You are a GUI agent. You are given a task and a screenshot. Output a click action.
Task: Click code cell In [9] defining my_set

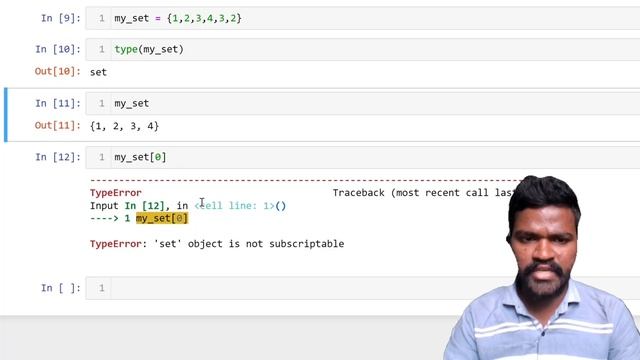tap(362, 18)
